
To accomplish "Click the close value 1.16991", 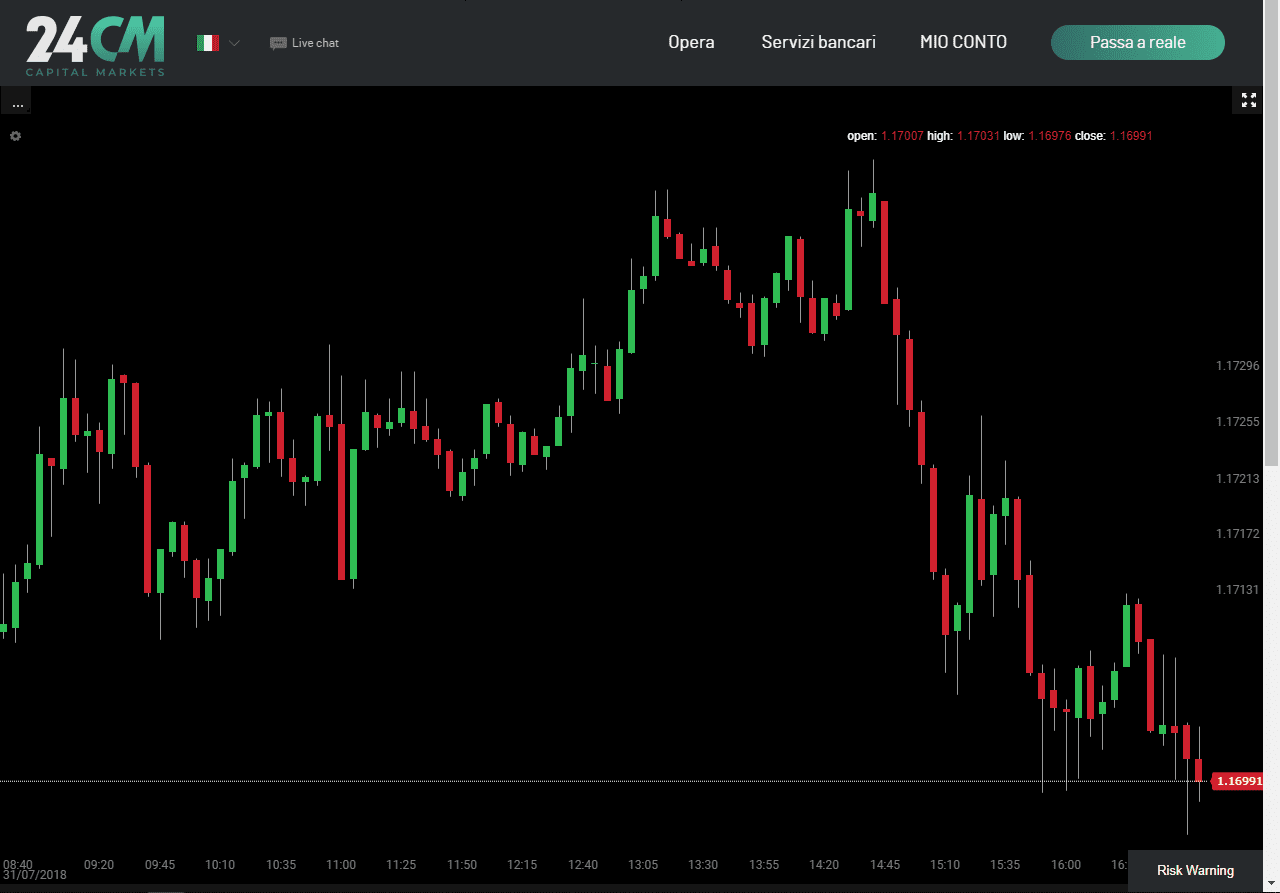I will tap(1131, 136).
